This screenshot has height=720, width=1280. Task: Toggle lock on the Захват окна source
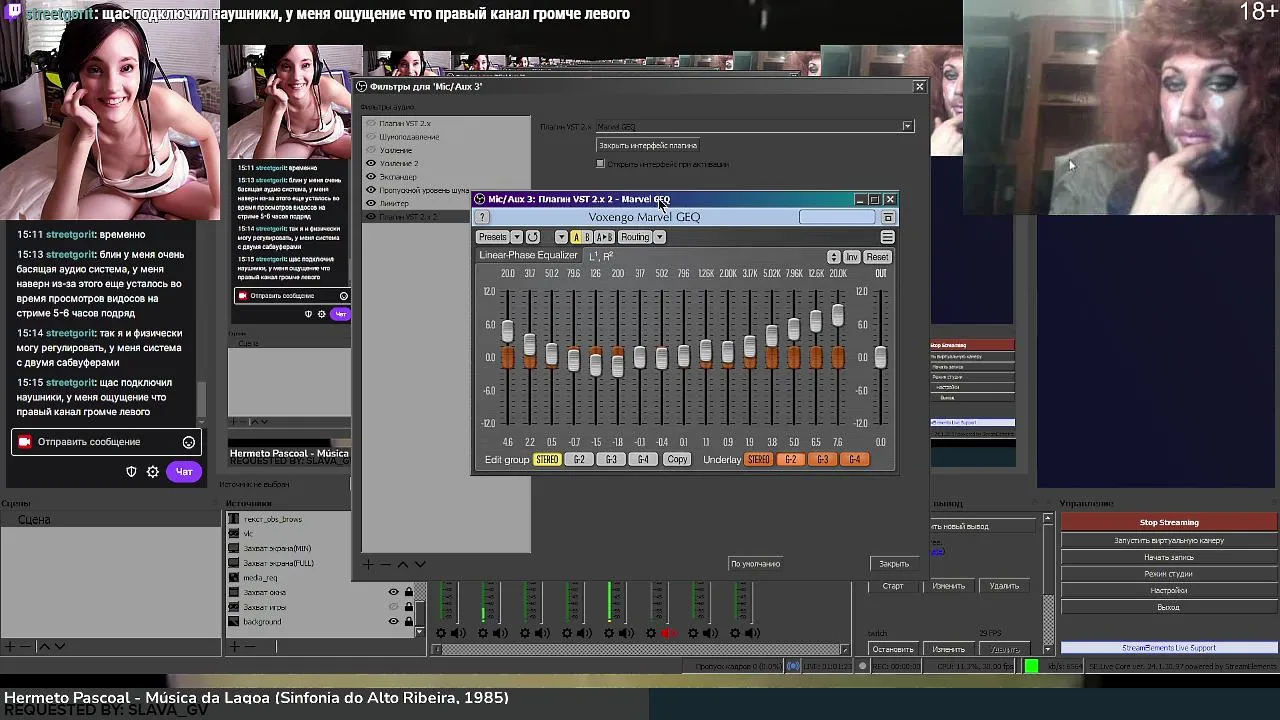(x=409, y=592)
